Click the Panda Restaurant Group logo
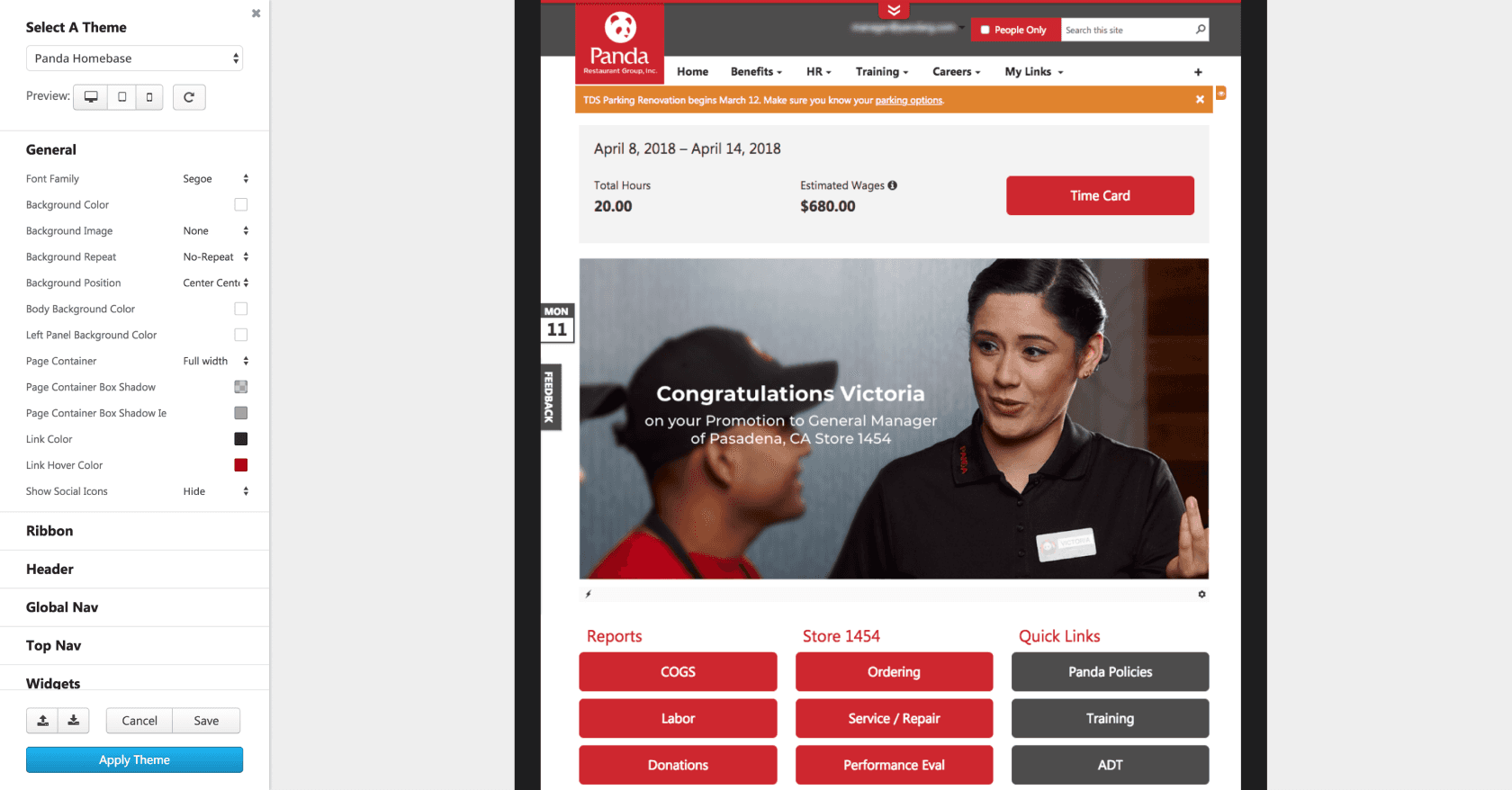The height and width of the screenshot is (790, 1512). point(620,42)
